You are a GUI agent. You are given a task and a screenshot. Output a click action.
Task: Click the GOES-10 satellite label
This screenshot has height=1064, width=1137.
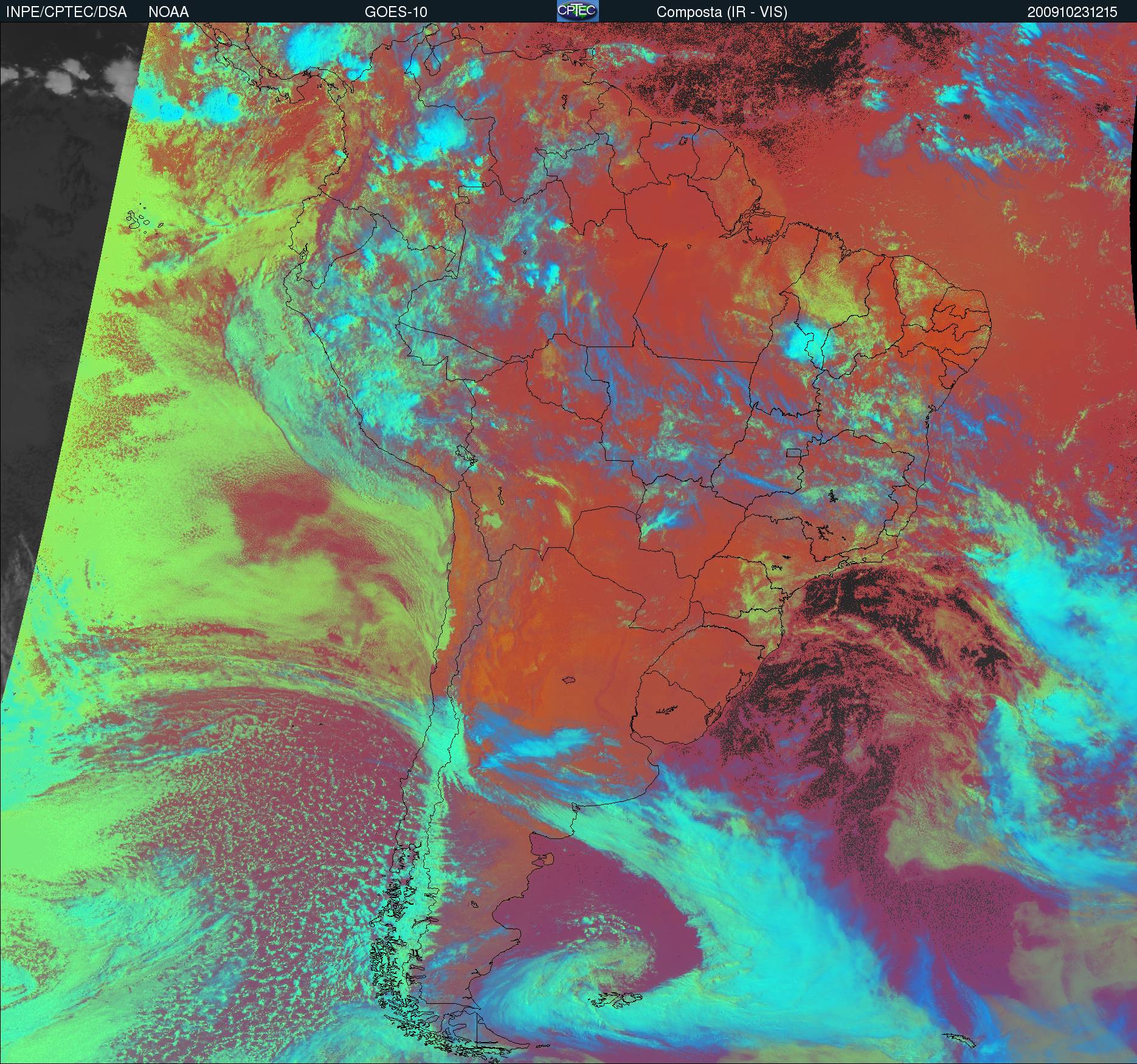pos(395,12)
